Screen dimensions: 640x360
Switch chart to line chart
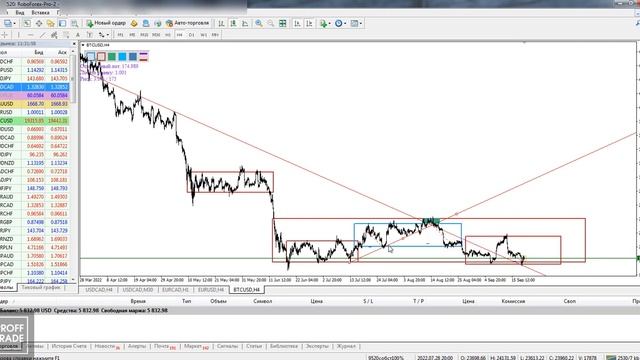[245, 23]
